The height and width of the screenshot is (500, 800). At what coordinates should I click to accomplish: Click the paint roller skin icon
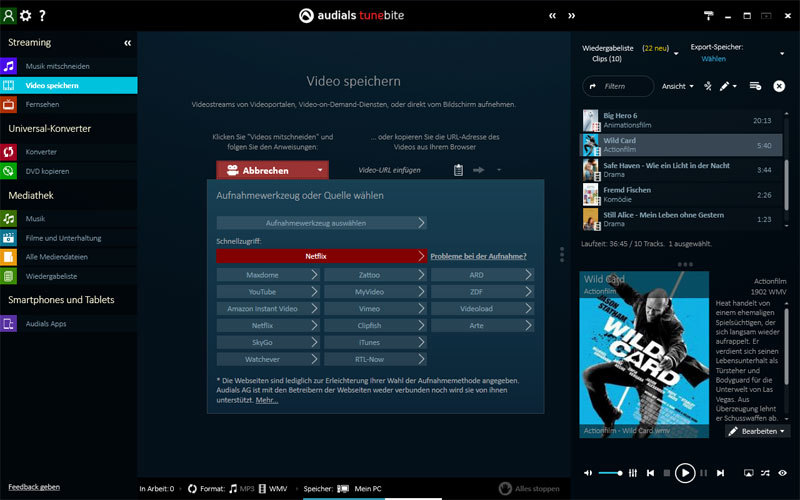tap(708, 15)
